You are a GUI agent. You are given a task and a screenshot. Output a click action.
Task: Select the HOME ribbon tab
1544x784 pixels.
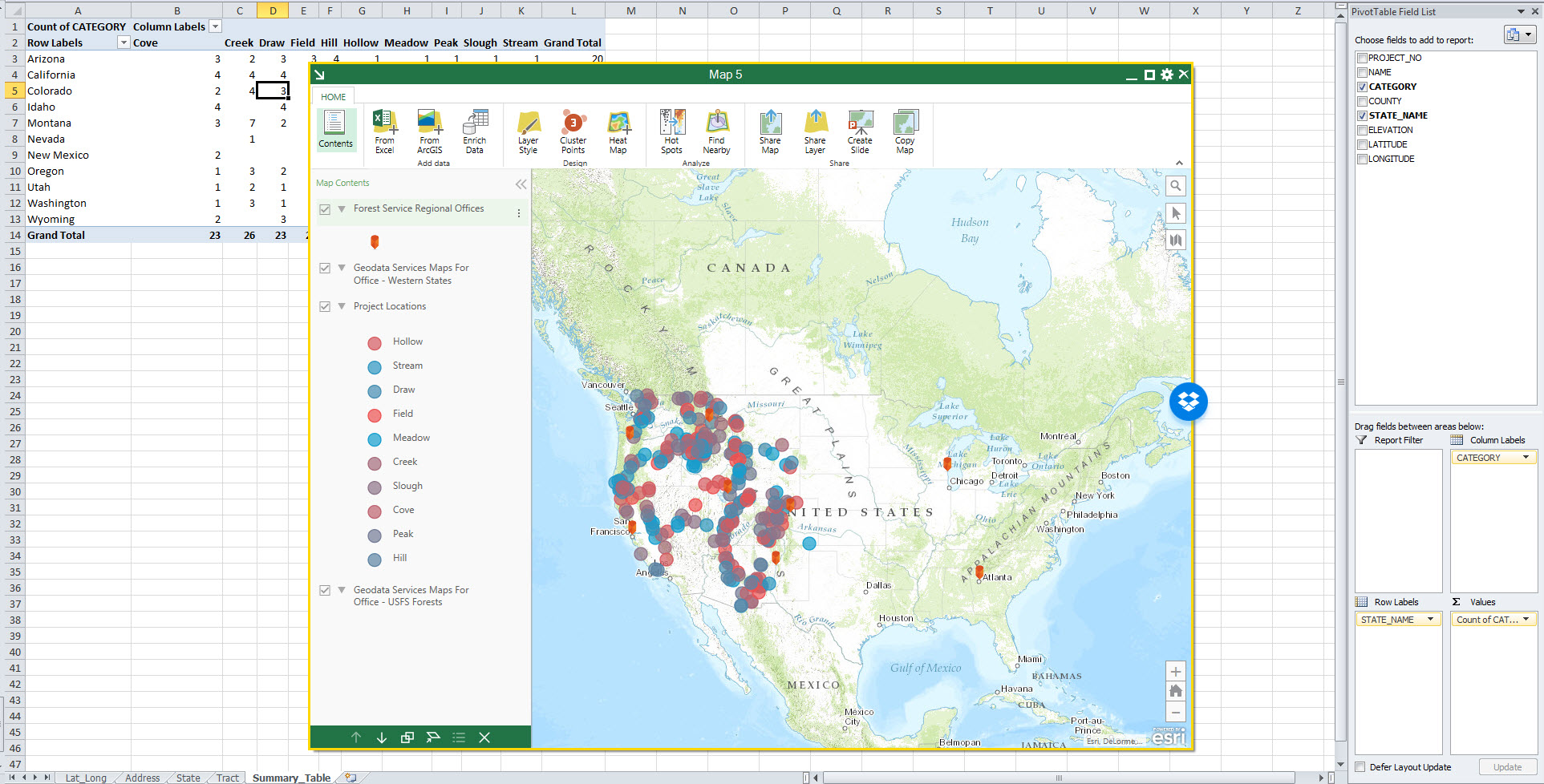[x=334, y=97]
